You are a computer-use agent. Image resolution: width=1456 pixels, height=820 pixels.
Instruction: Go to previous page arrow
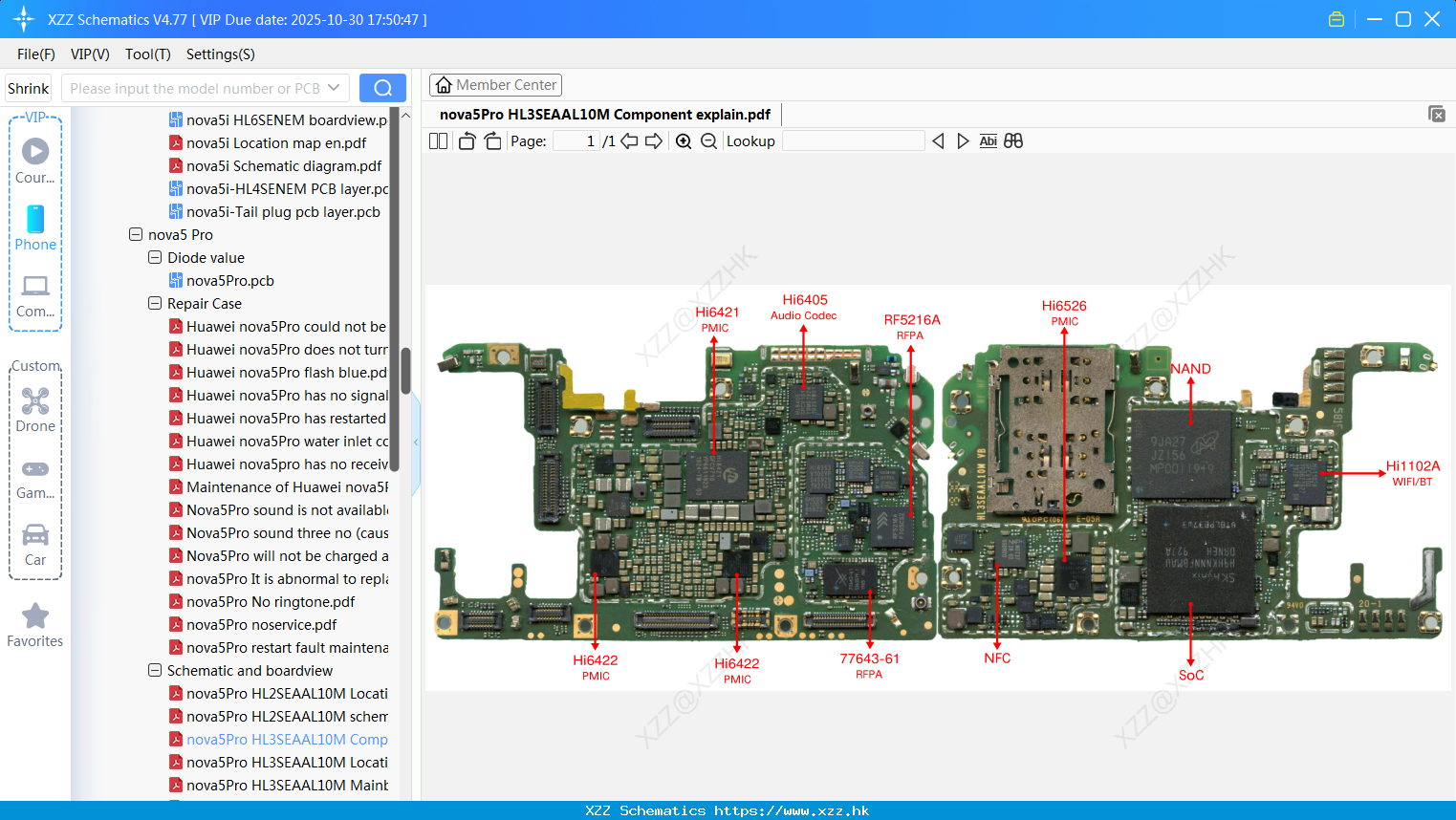[x=629, y=141]
